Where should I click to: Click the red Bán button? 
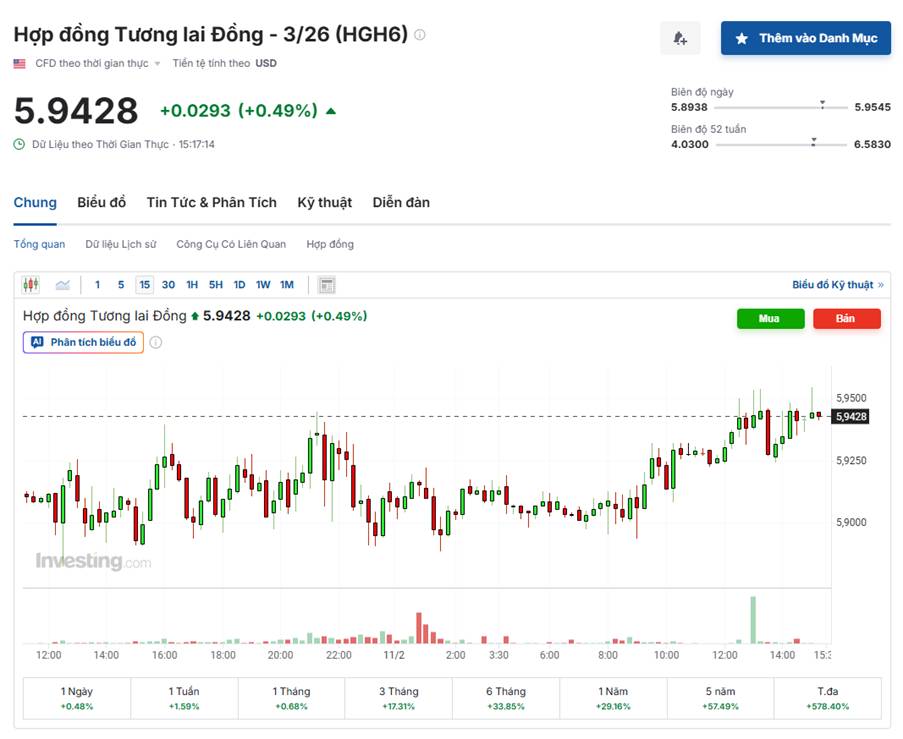click(x=847, y=319)
